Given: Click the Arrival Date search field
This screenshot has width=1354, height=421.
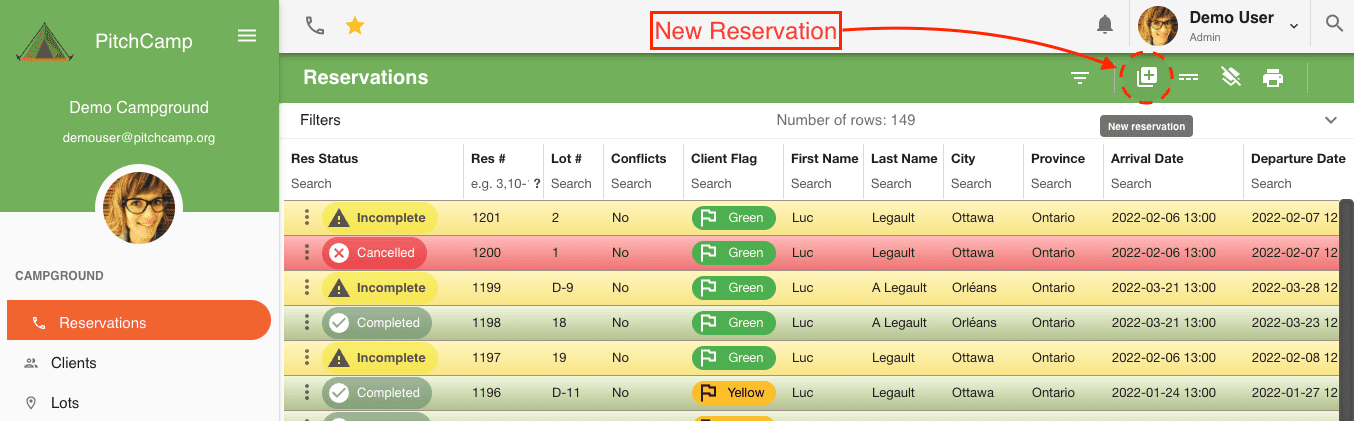Looking at the screenshot, I should [1171, 184].
